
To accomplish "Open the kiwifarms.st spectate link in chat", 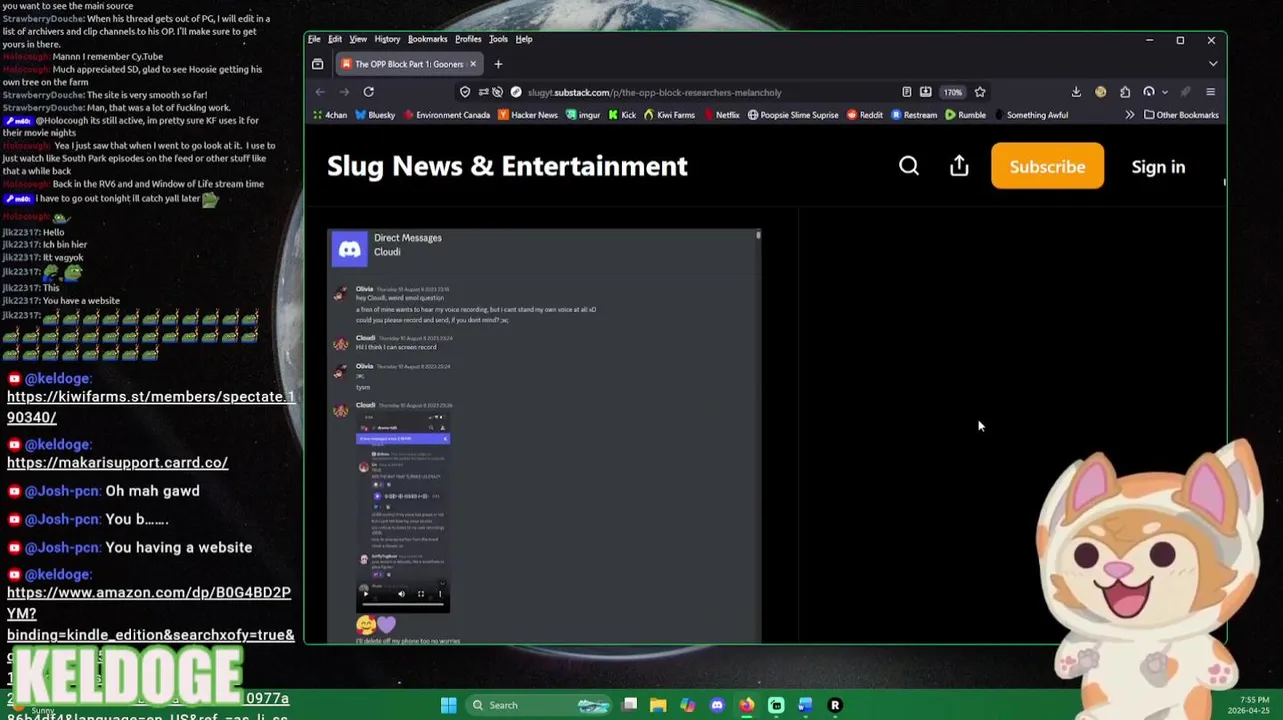I will (x=150, y=407).
